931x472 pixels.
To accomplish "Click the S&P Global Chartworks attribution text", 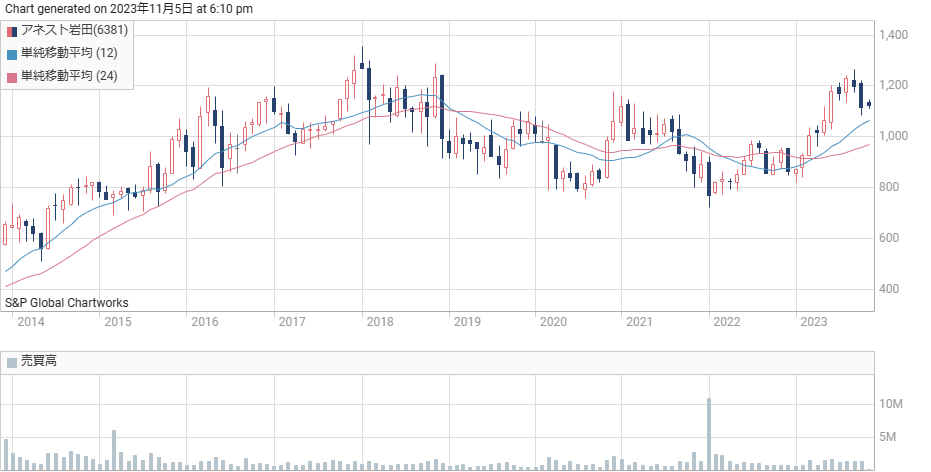I will tap(66, 303).
